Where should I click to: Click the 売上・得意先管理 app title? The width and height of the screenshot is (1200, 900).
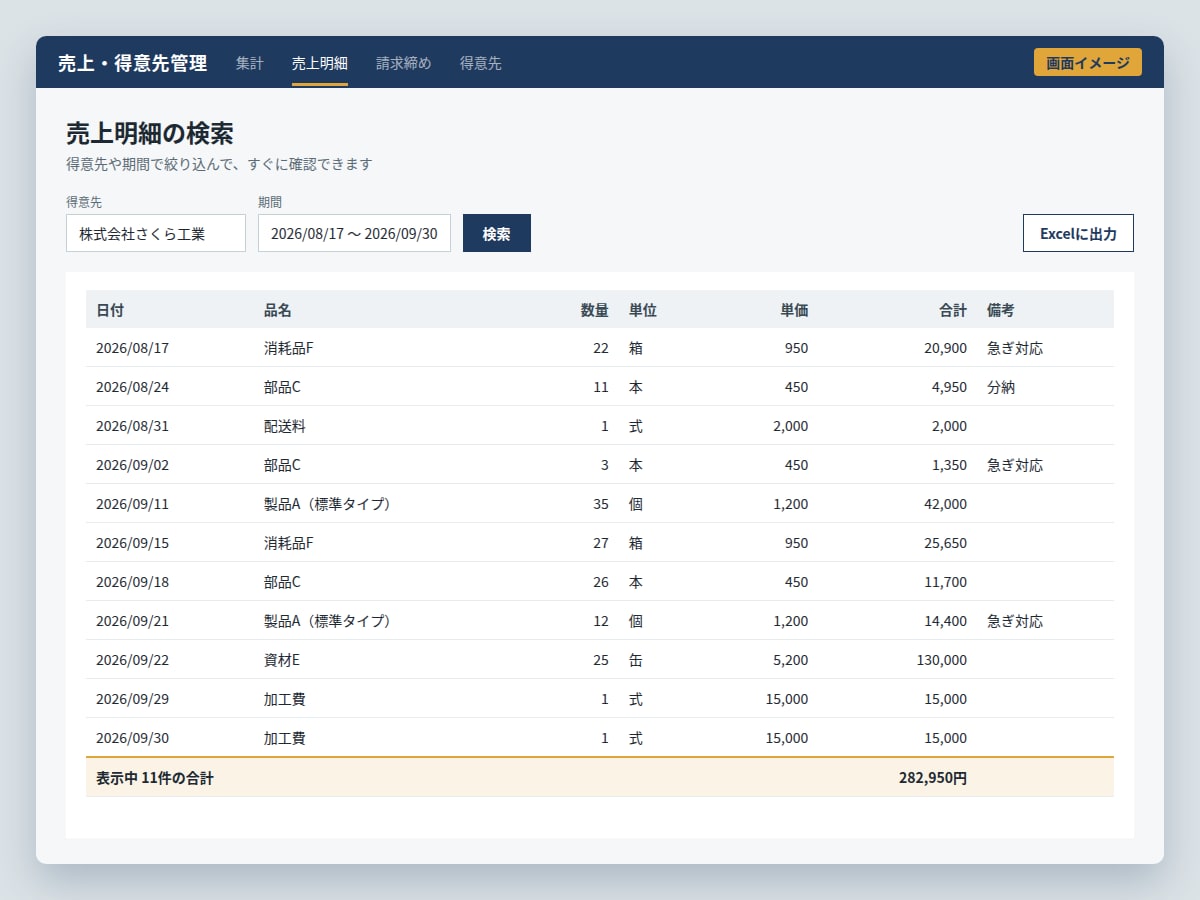coord(133,63)
